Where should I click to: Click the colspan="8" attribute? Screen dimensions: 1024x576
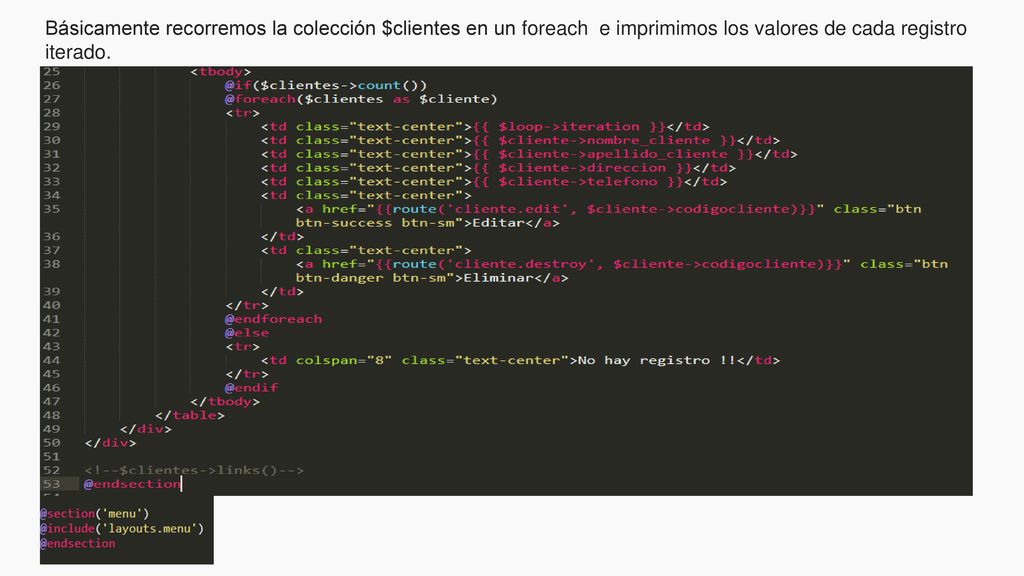coord(344,360)
